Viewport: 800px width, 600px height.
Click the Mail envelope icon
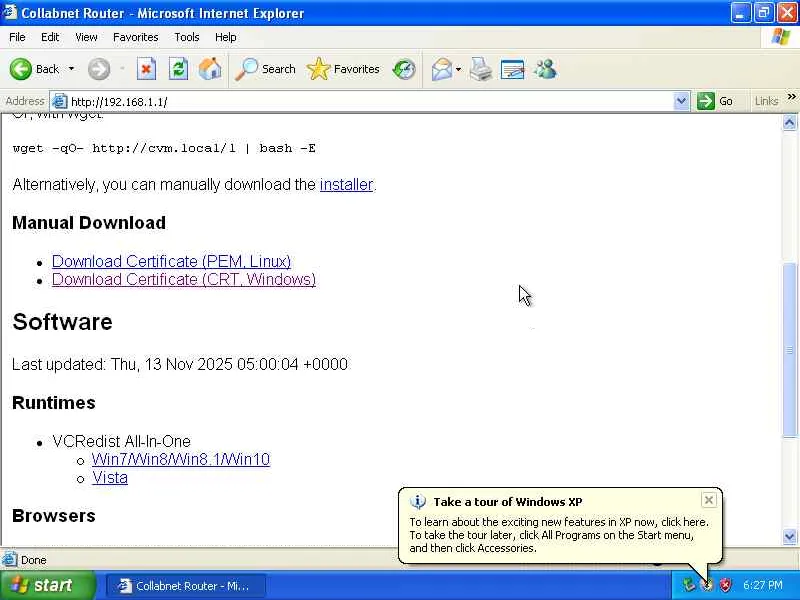coord(441,69)
